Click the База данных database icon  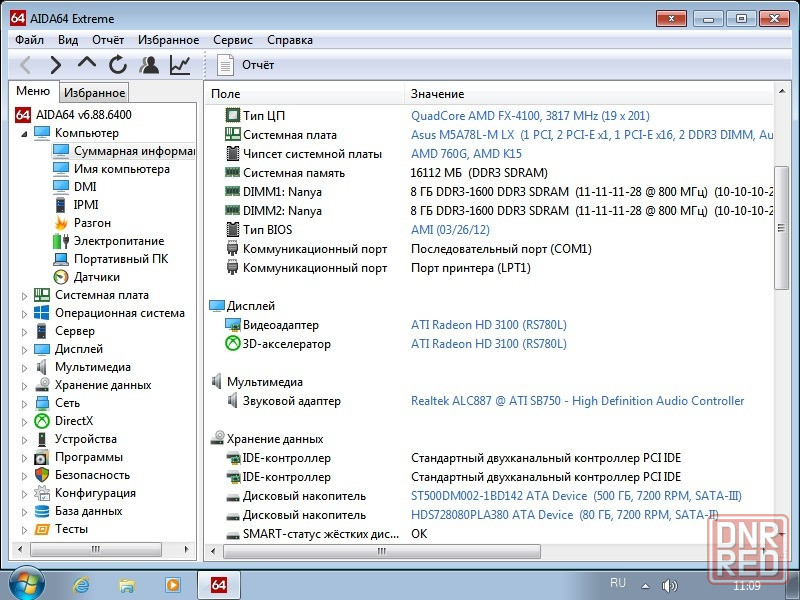42,511
